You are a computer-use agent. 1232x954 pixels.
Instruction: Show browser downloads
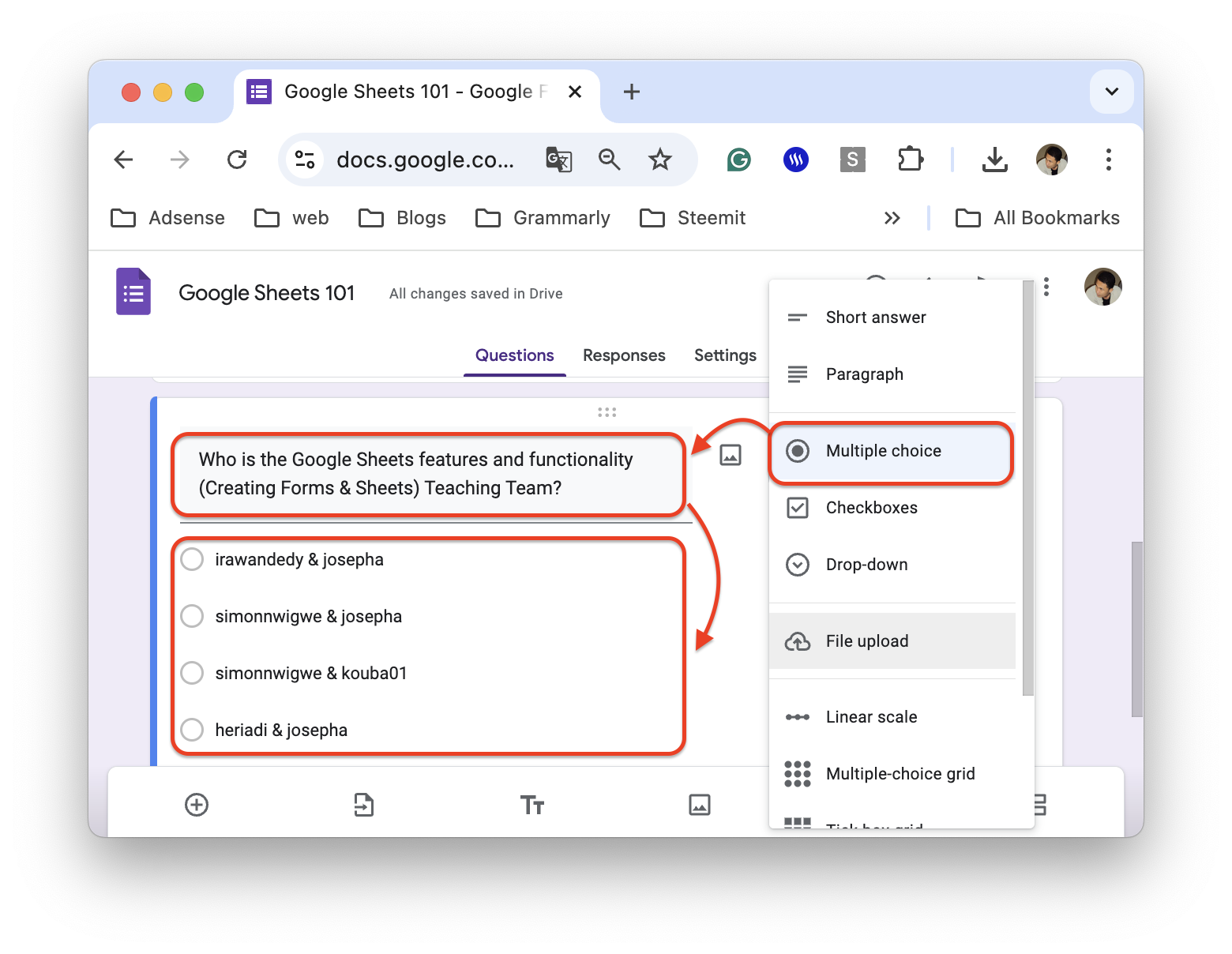coord(995,160)
